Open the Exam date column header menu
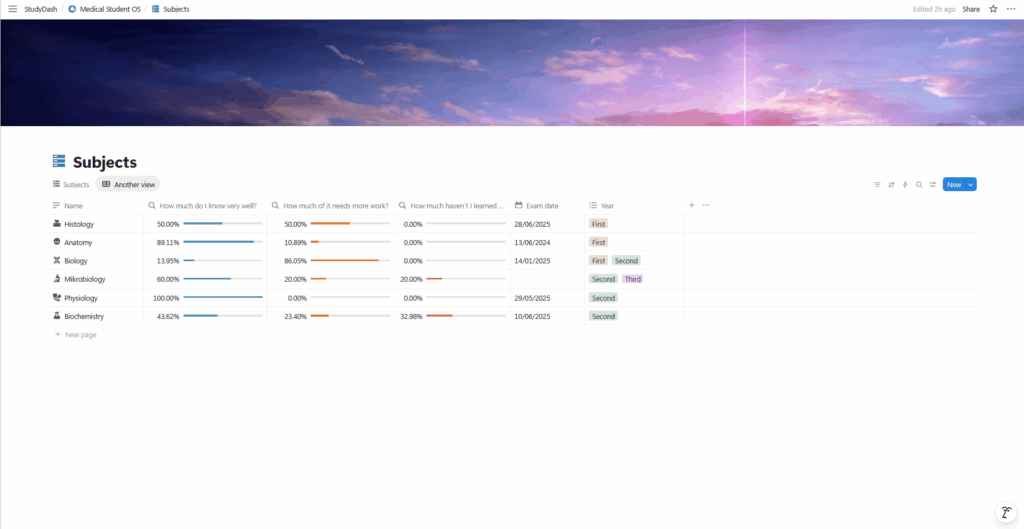This screenshot has height=529, width=1024. click(x=542, y=206)
